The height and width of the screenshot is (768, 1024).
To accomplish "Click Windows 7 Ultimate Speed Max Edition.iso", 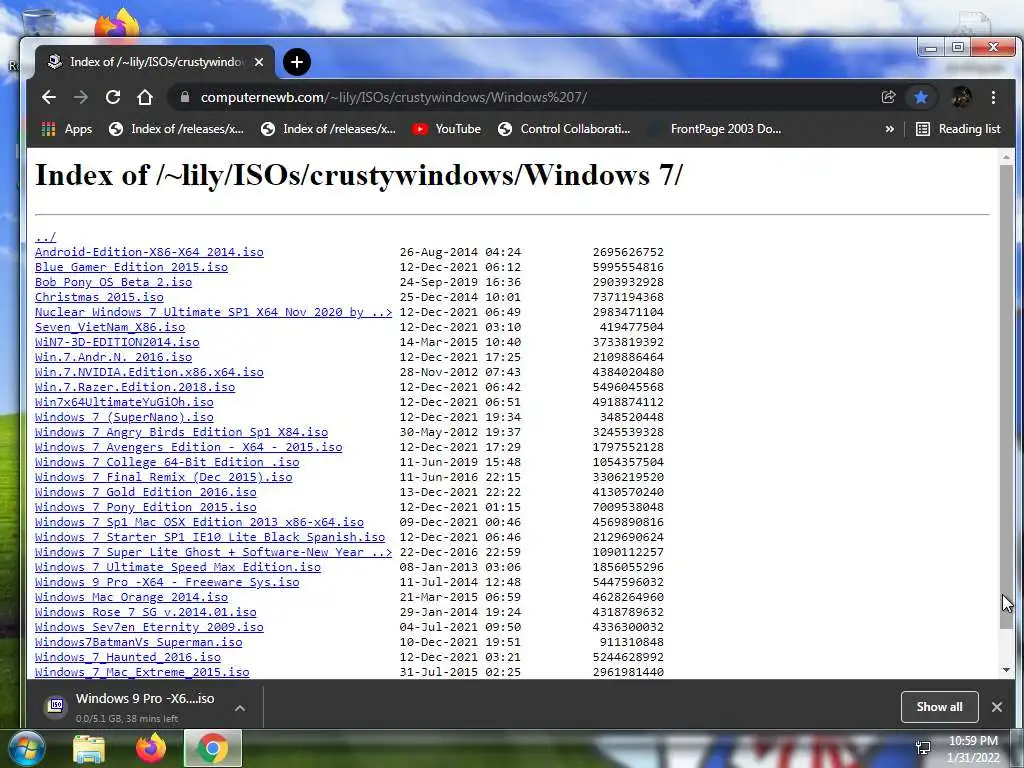I will [178, 568].
